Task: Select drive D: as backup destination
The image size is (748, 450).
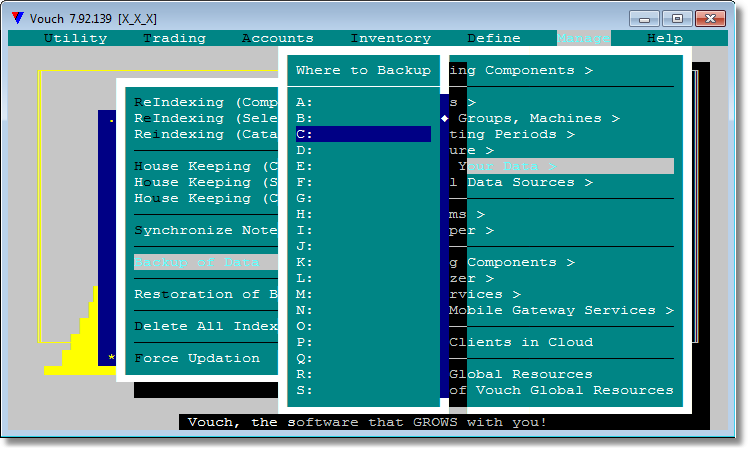Action: coord(363,150)
